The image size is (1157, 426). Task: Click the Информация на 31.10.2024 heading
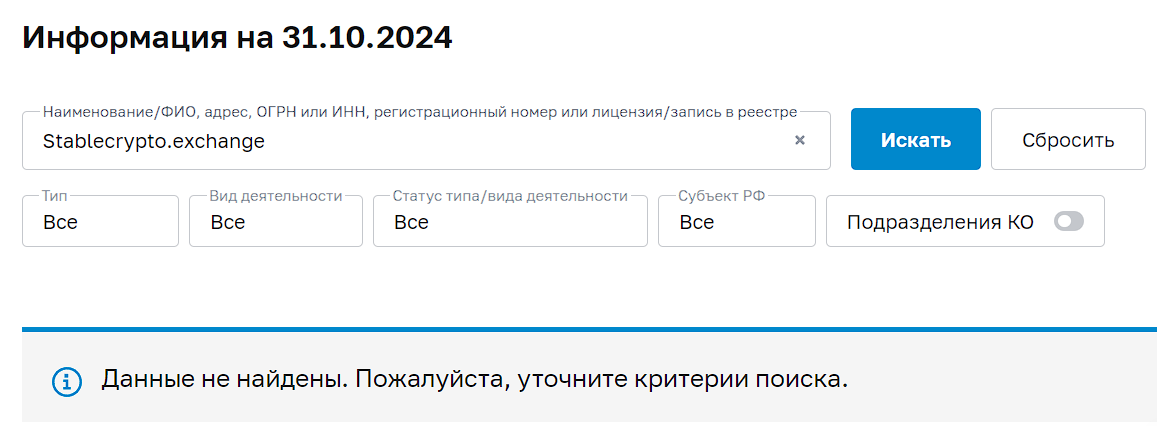(x=238, y=38)
